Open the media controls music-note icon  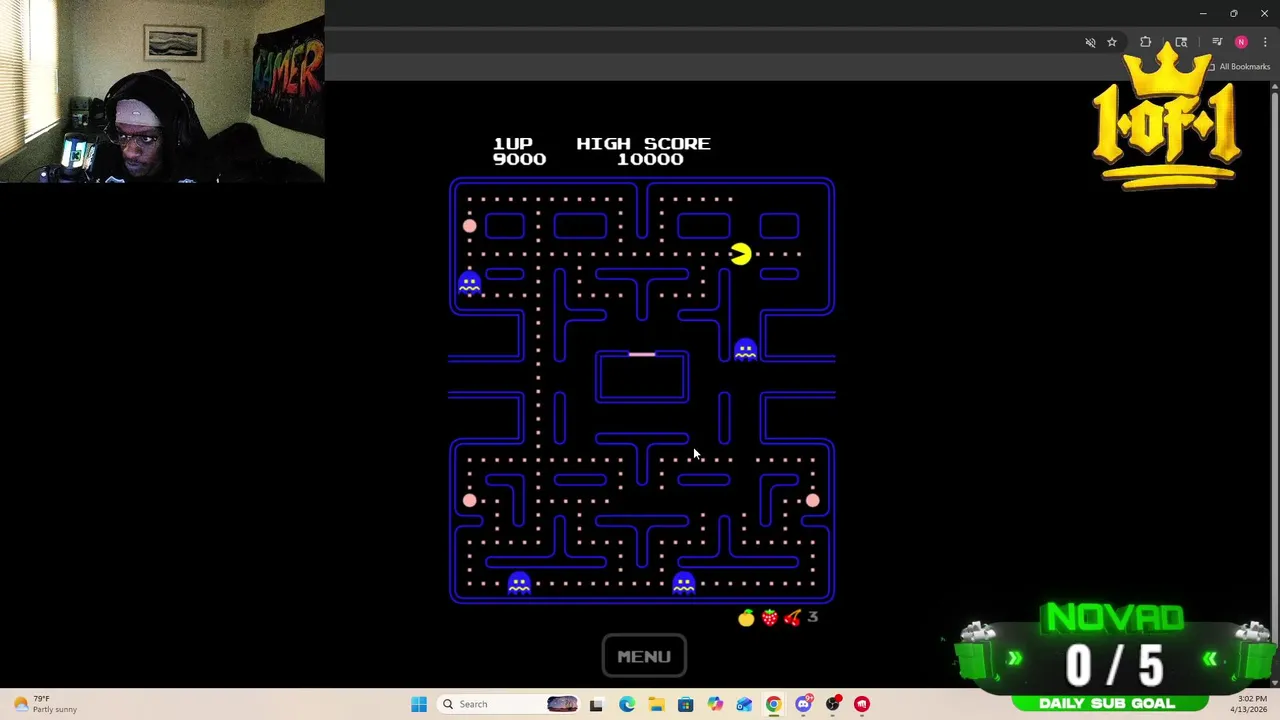pyautogui.click(x=1217, y=42)
